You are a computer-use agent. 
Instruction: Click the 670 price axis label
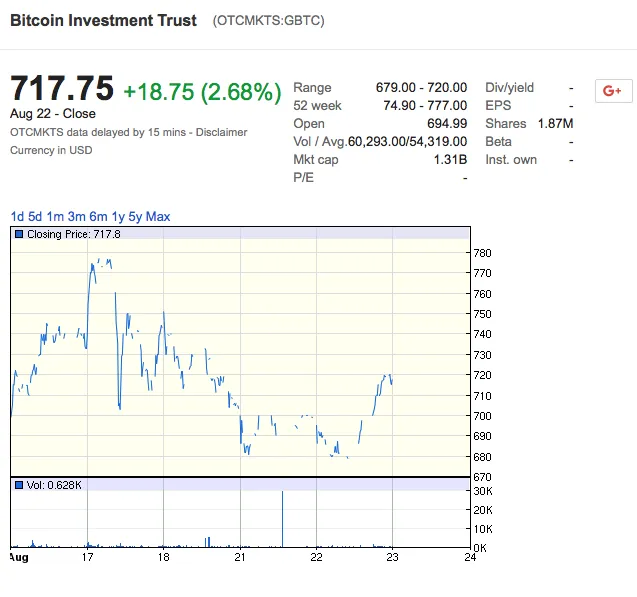483,477
